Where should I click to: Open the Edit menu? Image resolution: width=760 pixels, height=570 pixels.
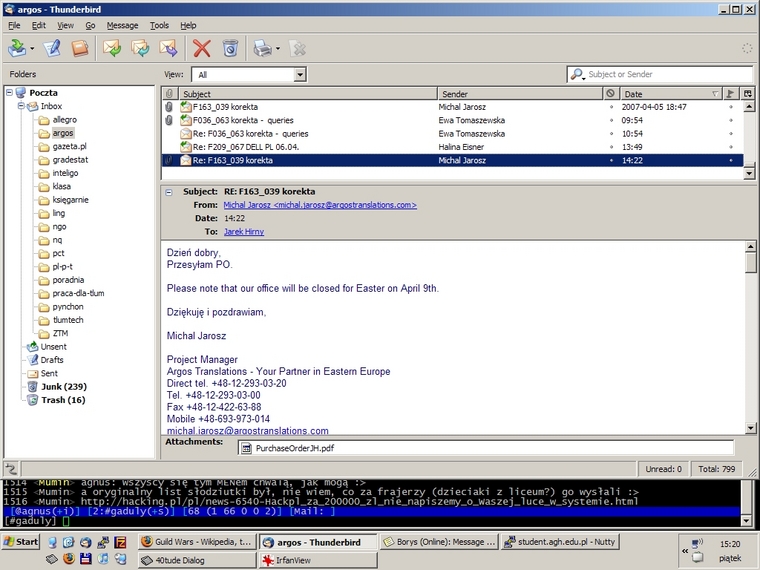pos(39,25)
